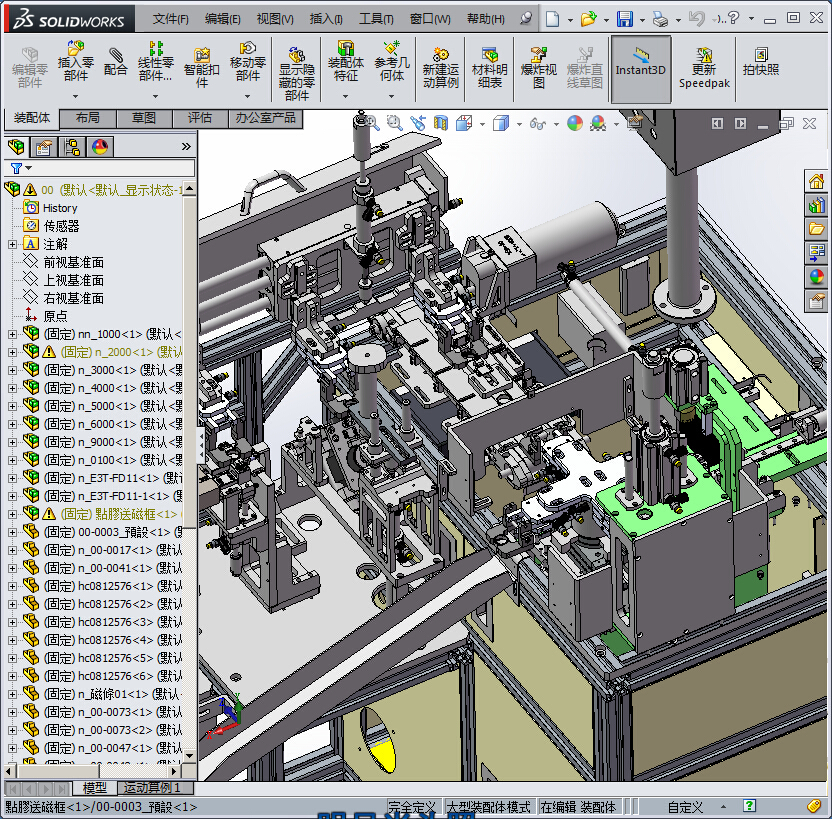Expand the 注解 tree node

[12, 244]
